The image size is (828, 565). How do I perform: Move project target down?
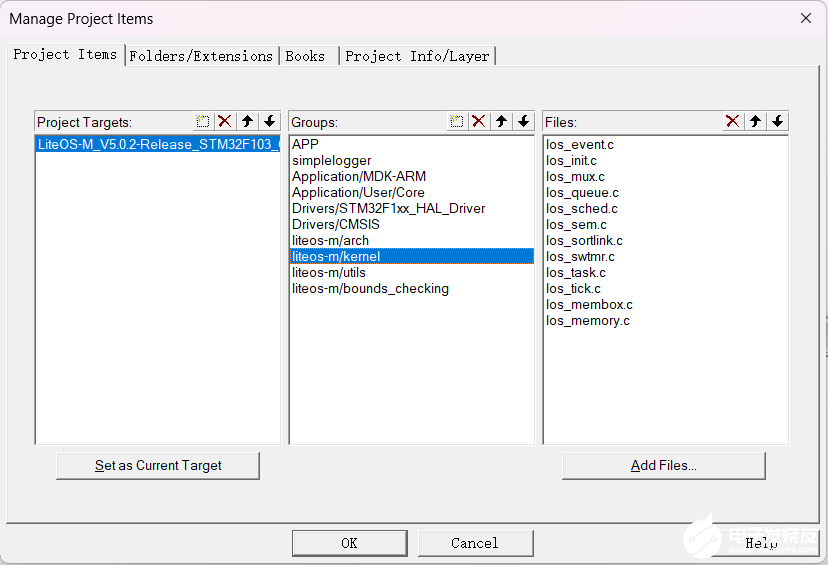click(269, 121)
